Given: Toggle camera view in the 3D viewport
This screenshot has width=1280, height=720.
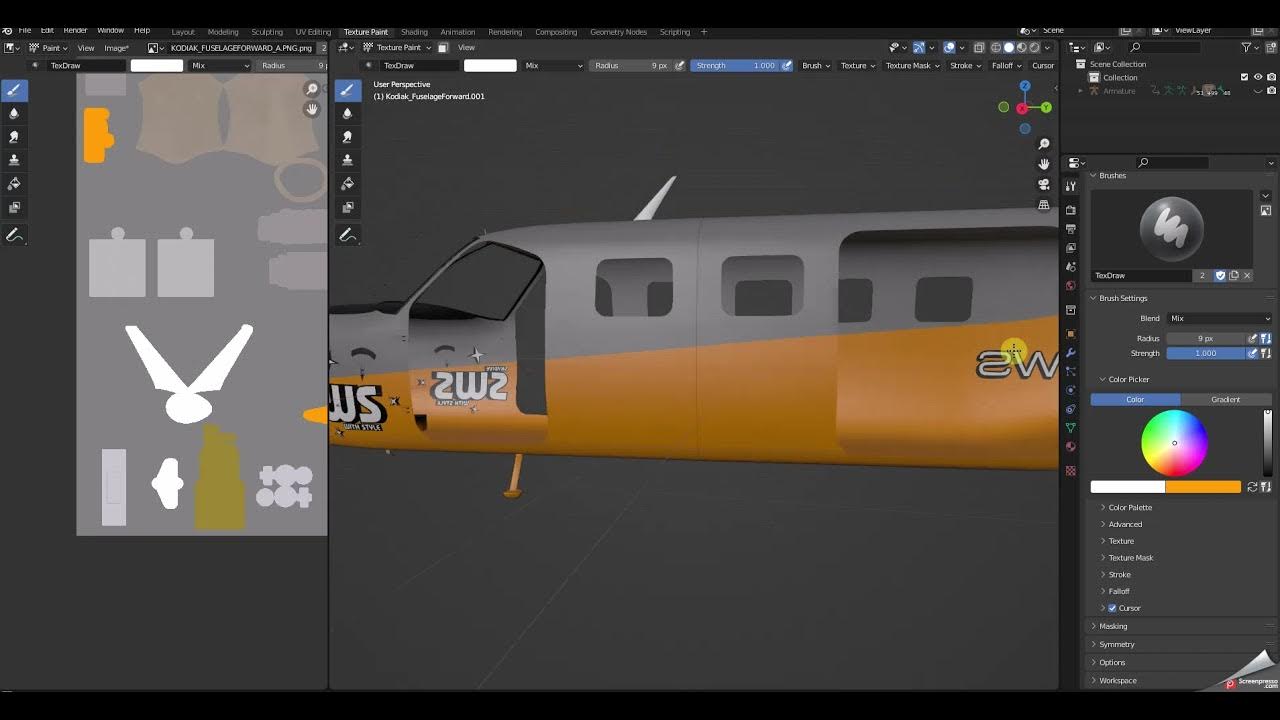Looking at the screenshot, I should click(x=1044, y=184).
